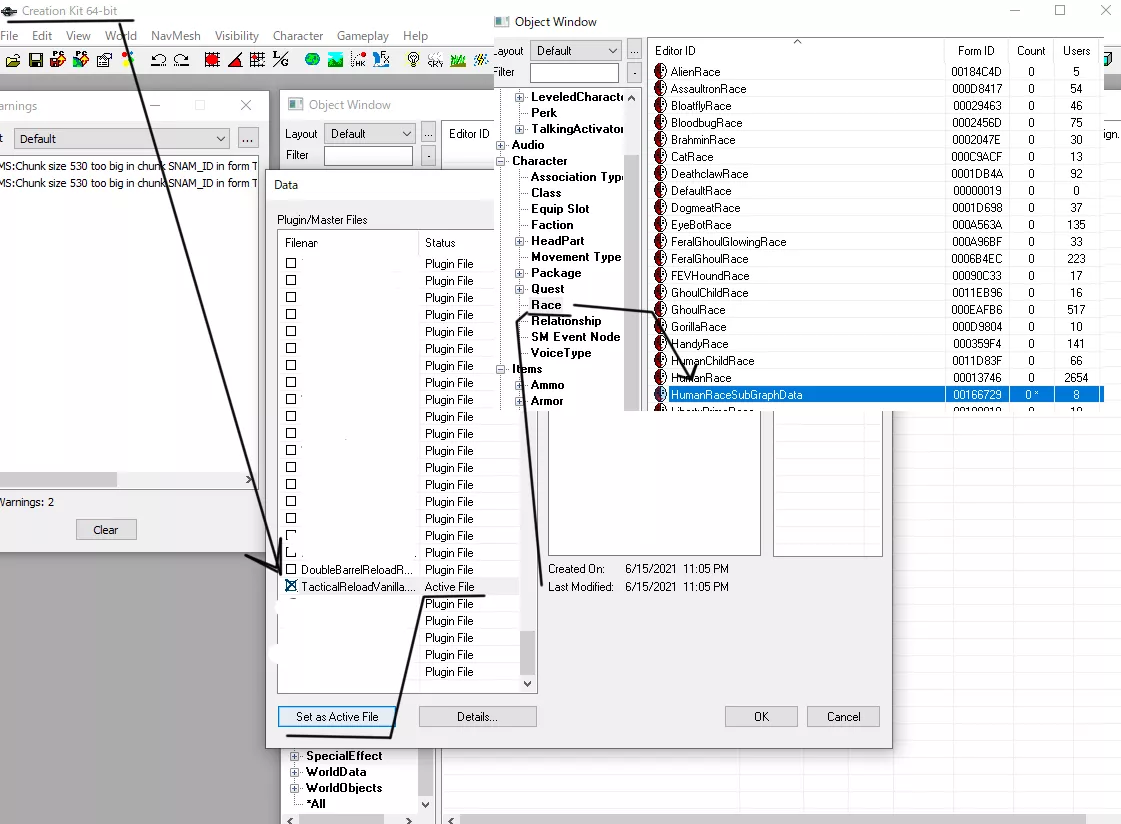Click the PC upload icon with red disk

point(58,60)
